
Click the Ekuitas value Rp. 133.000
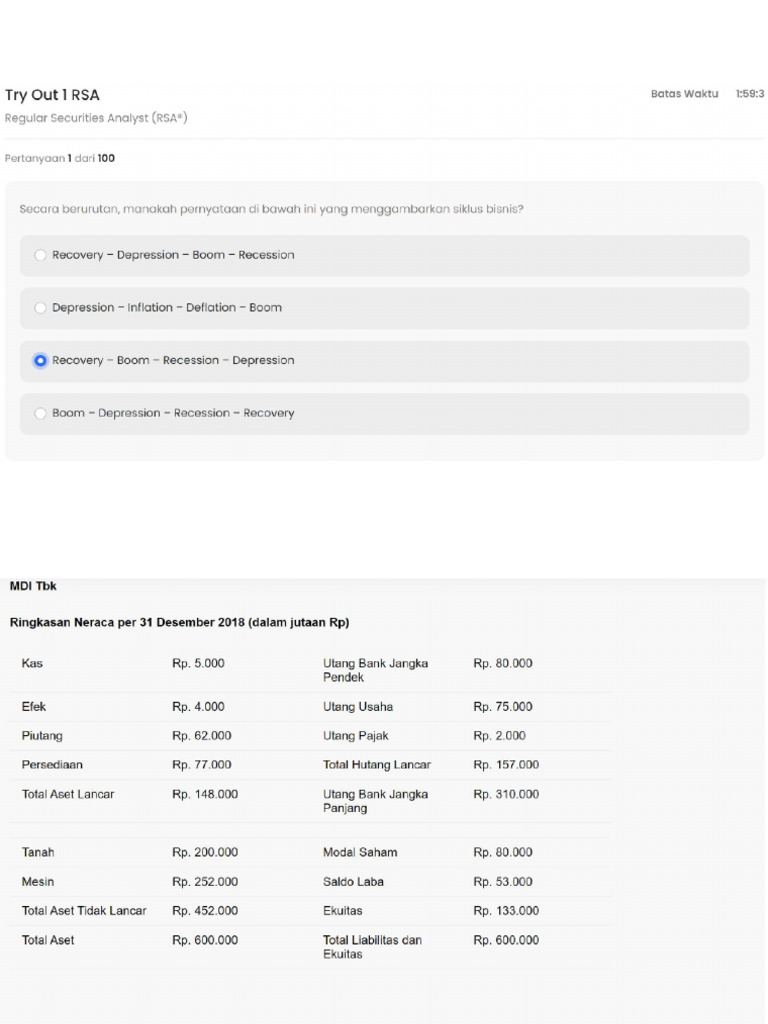[x=506, y=911]
